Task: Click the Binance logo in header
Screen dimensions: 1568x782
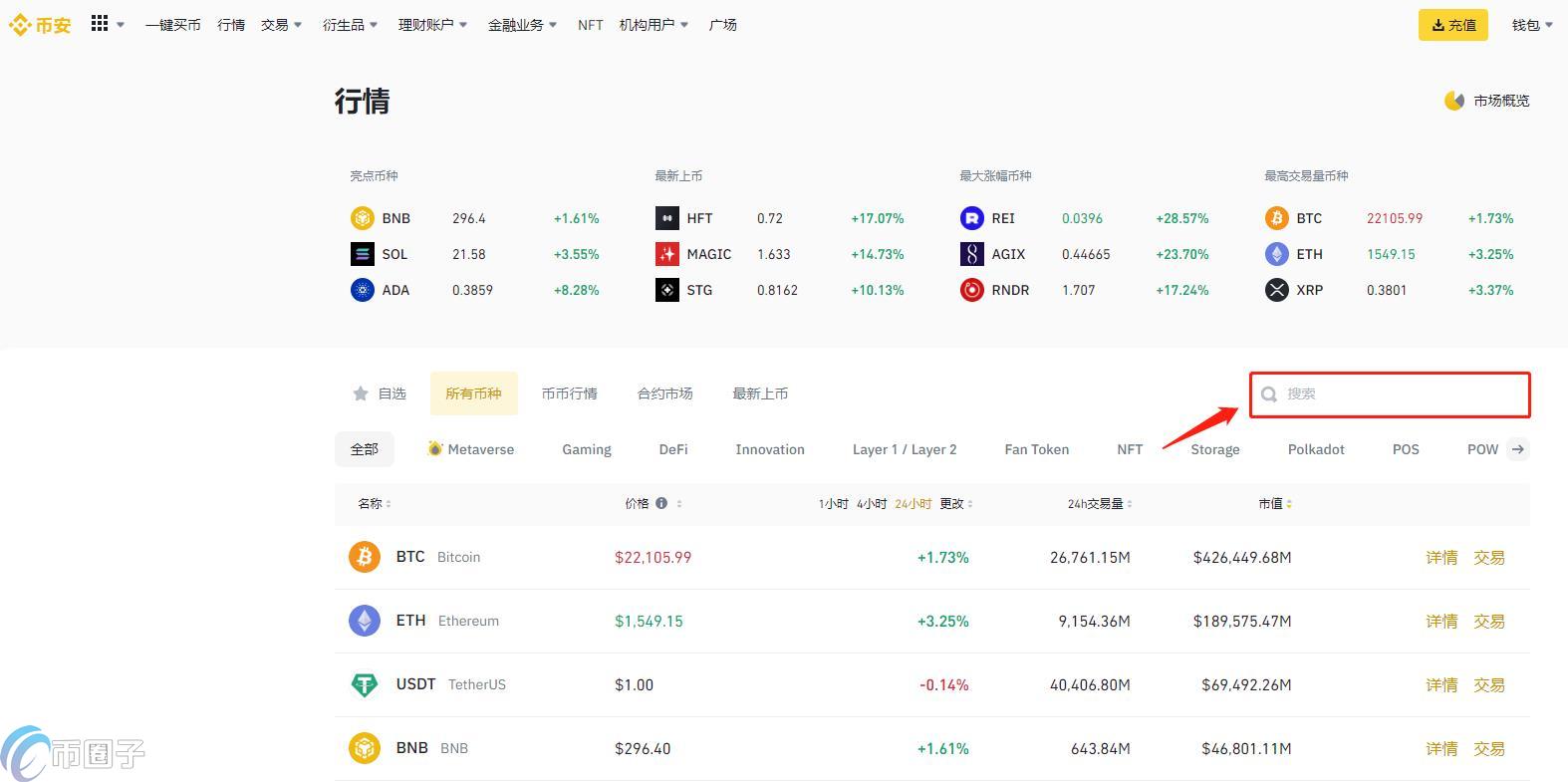Action: coord(40,25)
